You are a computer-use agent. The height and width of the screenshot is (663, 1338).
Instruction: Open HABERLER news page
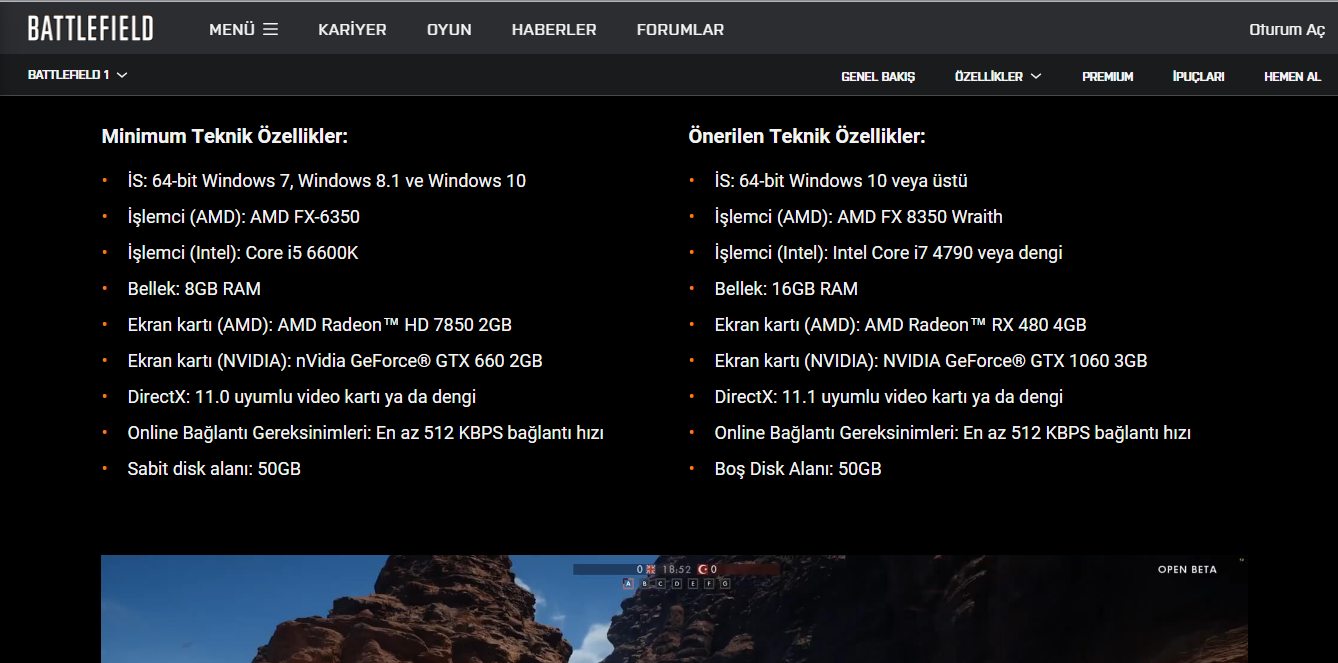point(554,30)
